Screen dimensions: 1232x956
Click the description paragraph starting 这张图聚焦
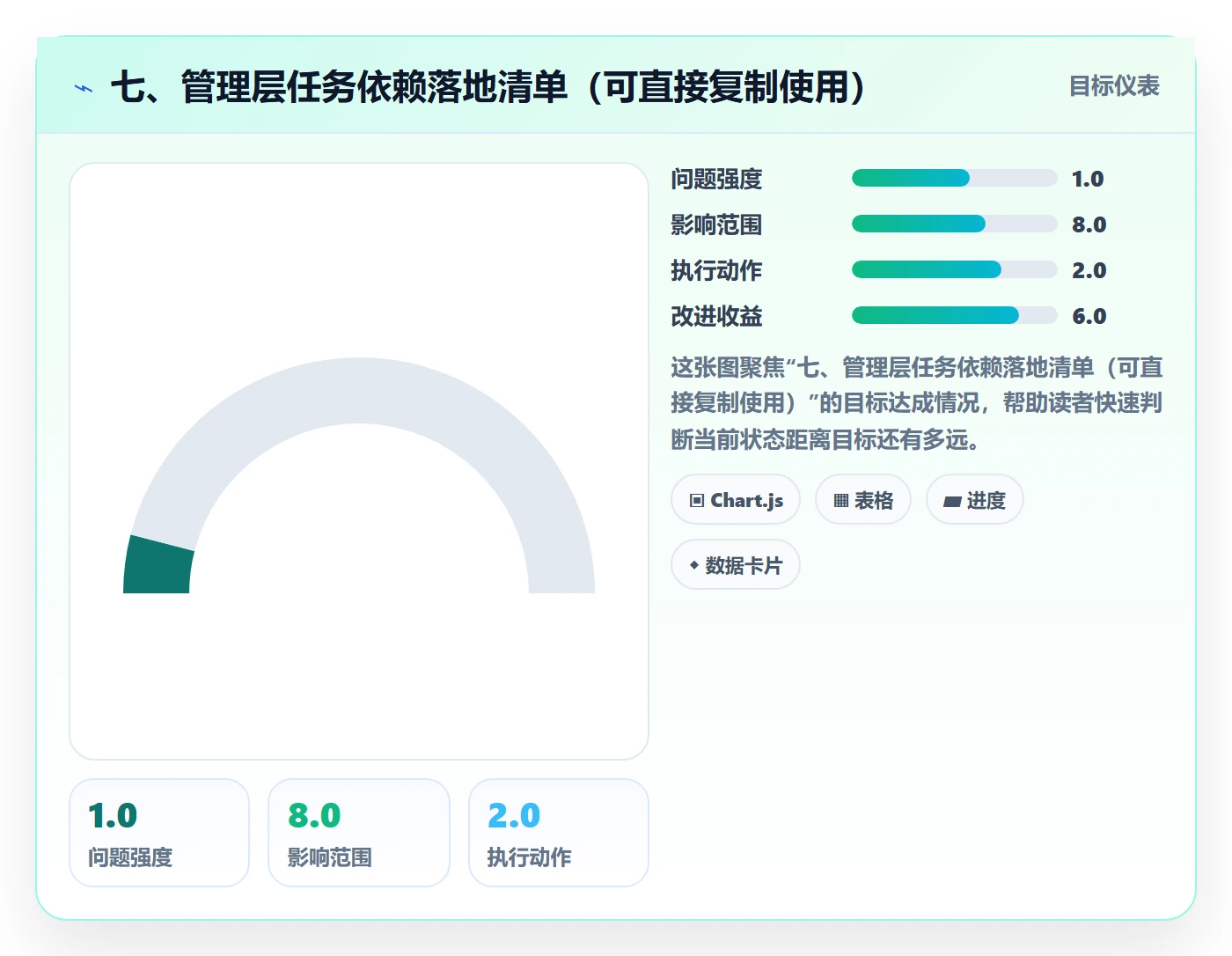[917, 403]
